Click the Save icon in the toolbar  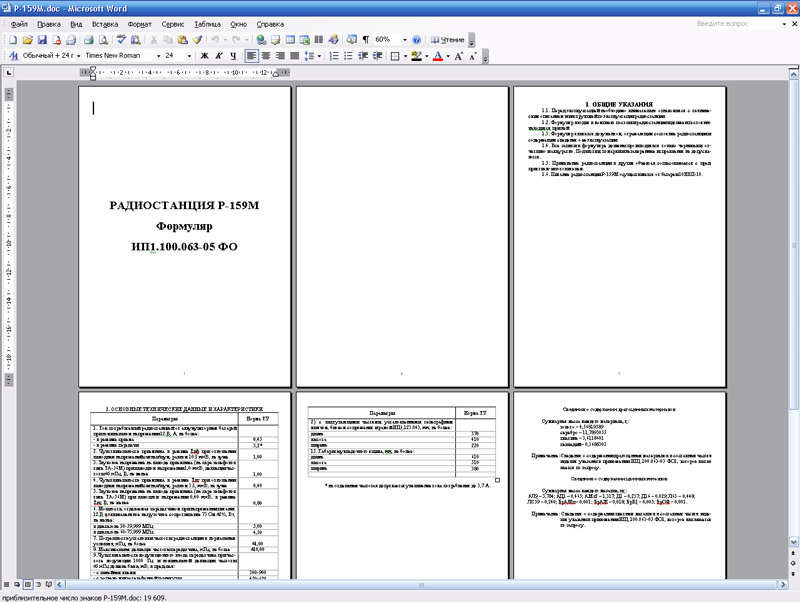pos(43,40)
